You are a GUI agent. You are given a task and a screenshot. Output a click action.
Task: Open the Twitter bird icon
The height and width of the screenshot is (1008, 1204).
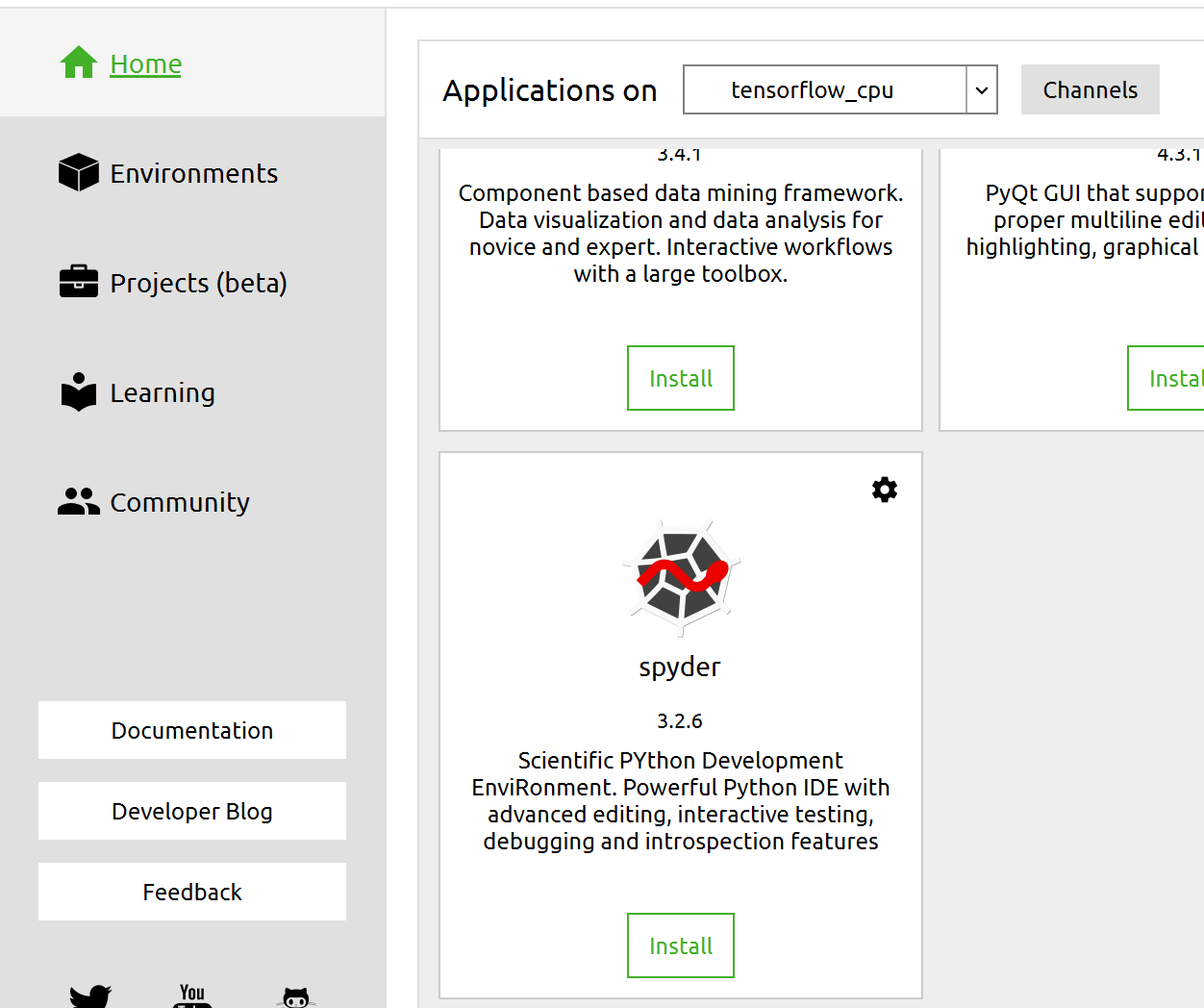90,996
